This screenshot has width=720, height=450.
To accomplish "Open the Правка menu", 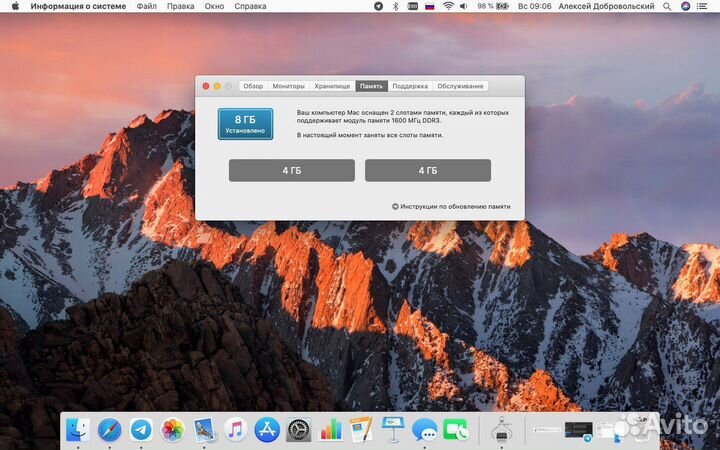I will coord(180,6).
